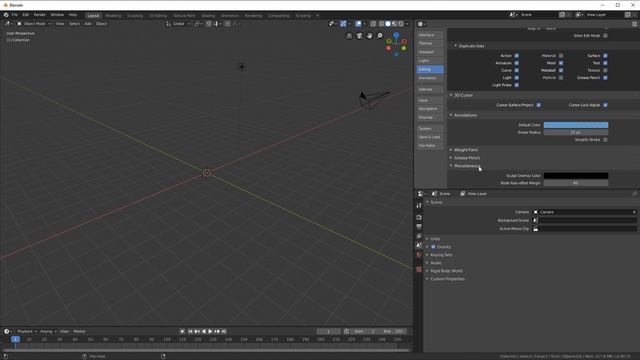640x360 pixels.
Task: Toggle X-ray display mode
Action: click(373, 24)
